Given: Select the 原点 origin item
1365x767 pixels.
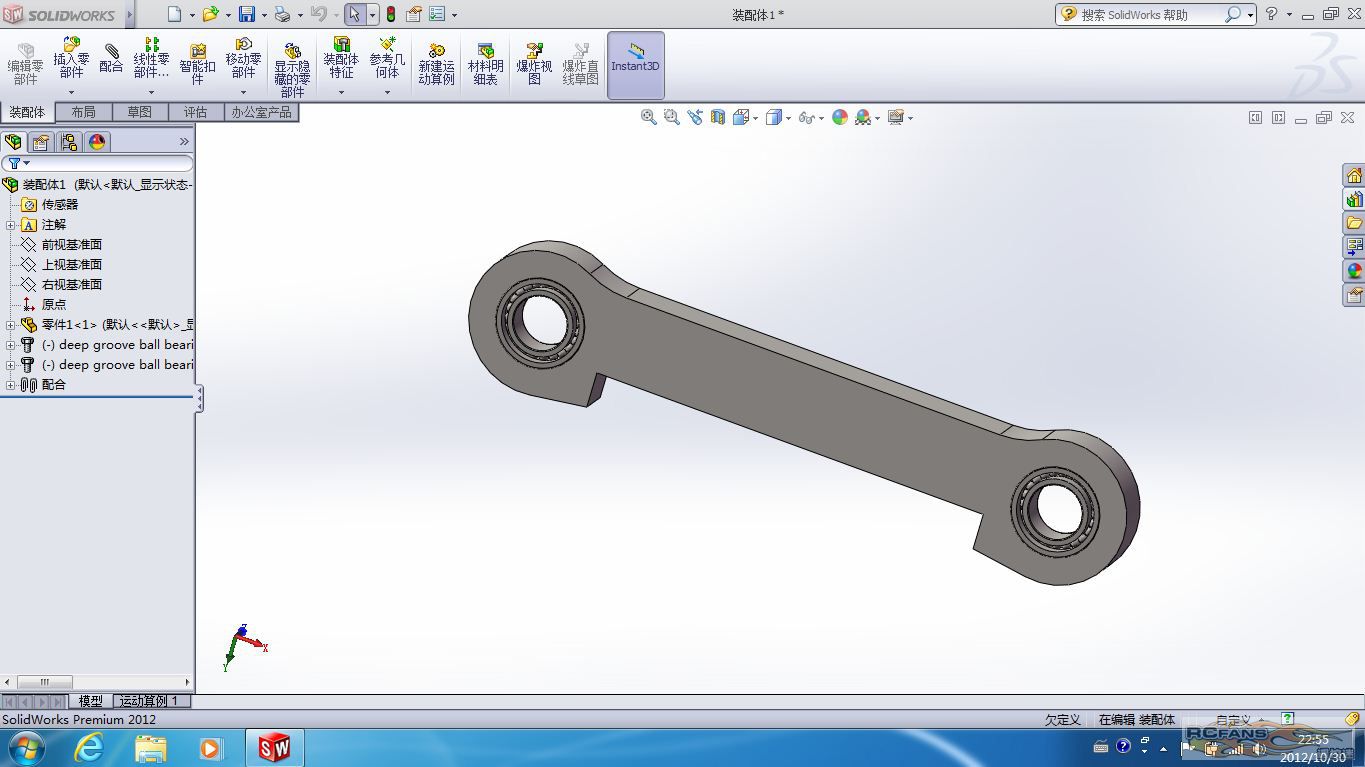Looking at the screenshot, I should [54, 305].
